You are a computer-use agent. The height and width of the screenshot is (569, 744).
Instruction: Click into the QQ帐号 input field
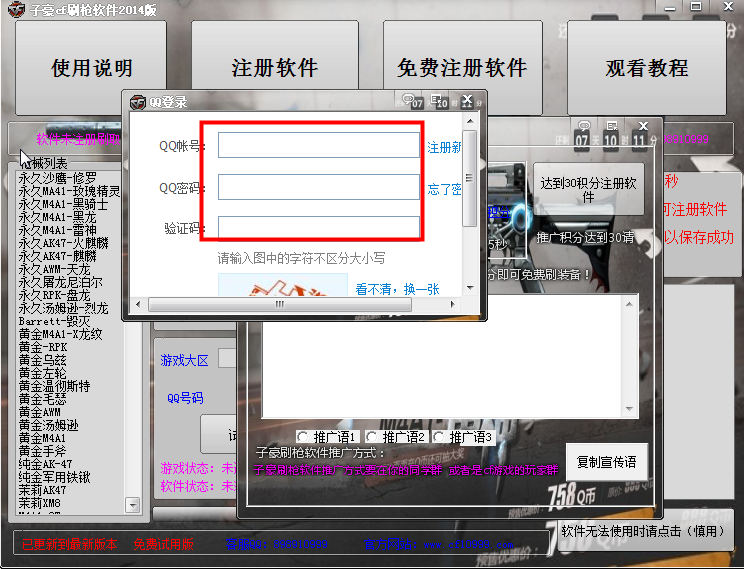click(x=318, y=146)
